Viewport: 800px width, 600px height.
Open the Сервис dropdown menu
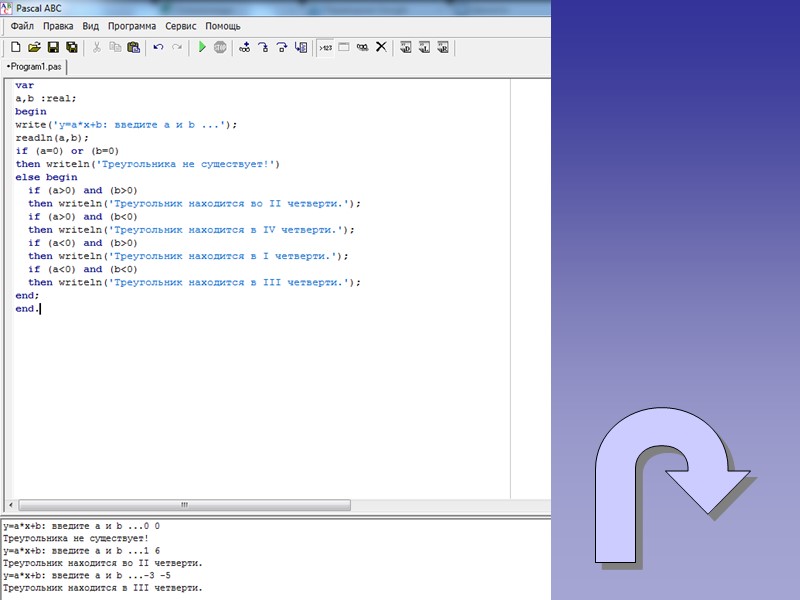coord(181,26)
